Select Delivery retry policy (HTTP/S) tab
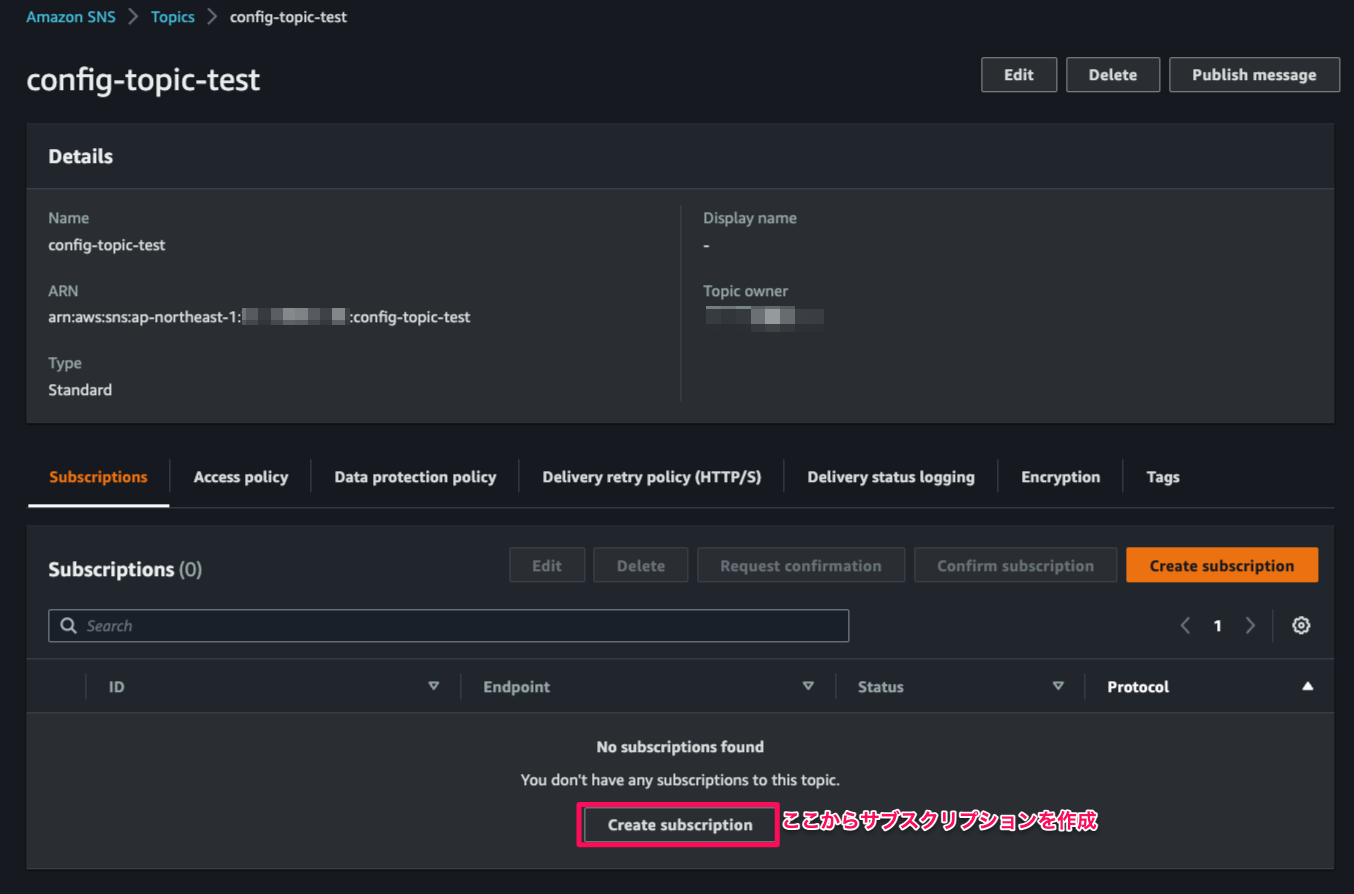The width and height of the screenshot is (1354, 894). click(x=652, y=477)
